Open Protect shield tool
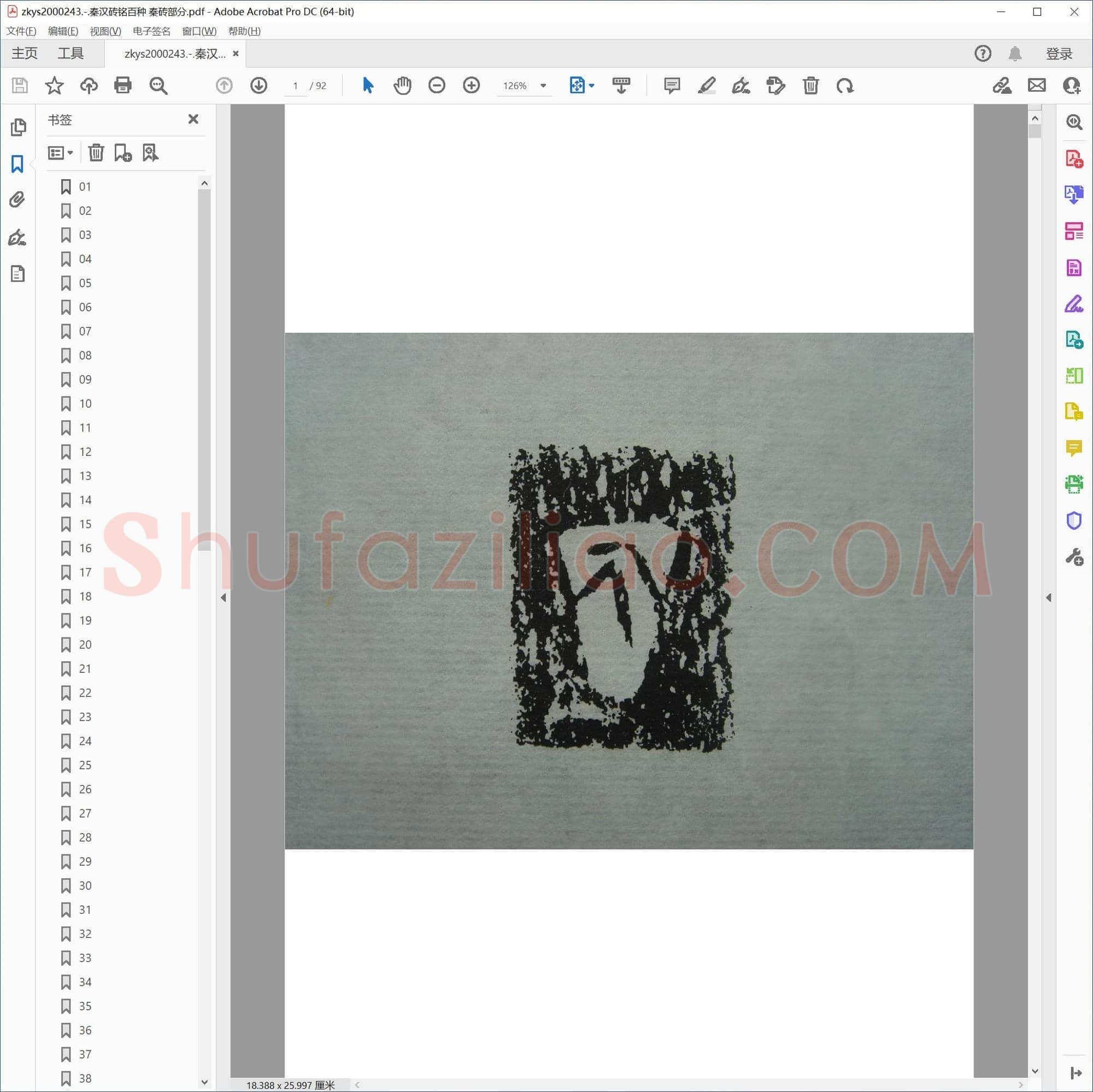The height and width of the screenshot is (1092, 1093). pos(1074,520)
